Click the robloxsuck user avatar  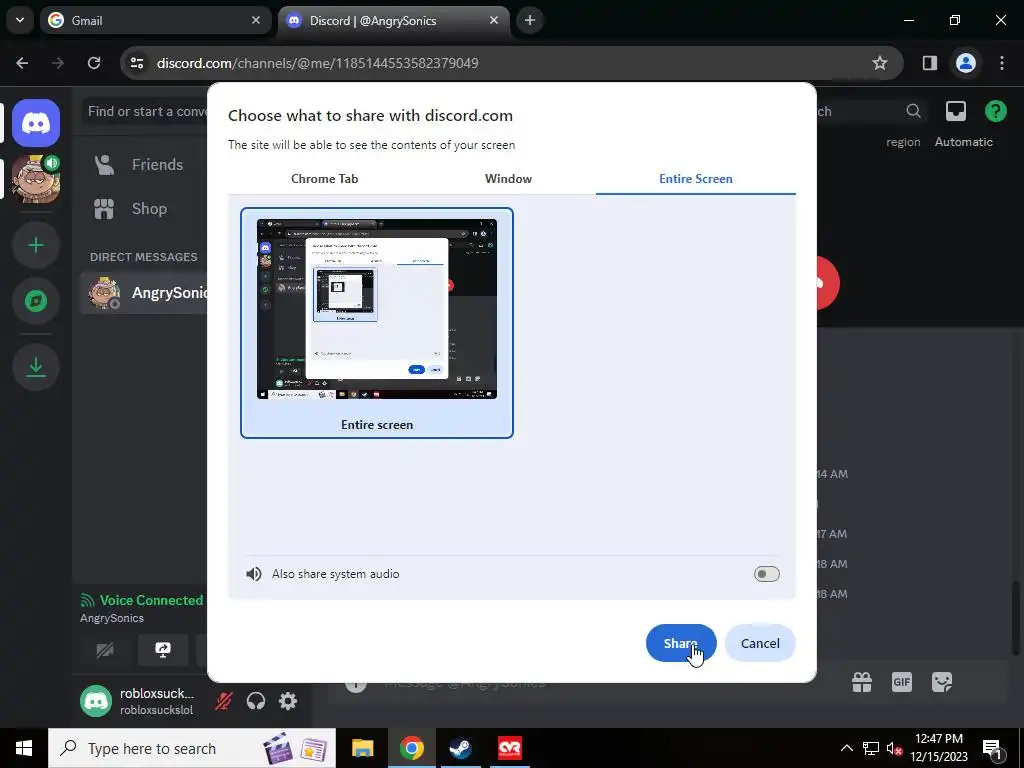point(96,701)
